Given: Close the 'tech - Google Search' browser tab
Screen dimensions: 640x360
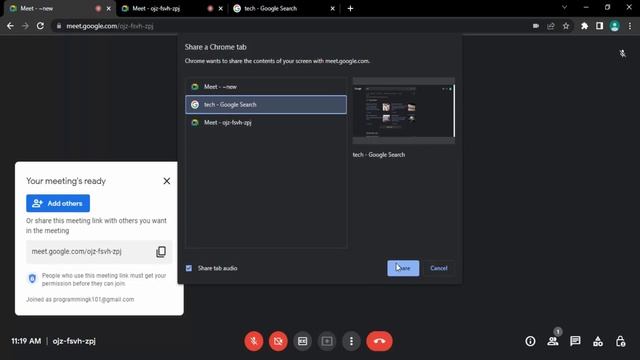Looking at the screenshot, I should 332,8.
